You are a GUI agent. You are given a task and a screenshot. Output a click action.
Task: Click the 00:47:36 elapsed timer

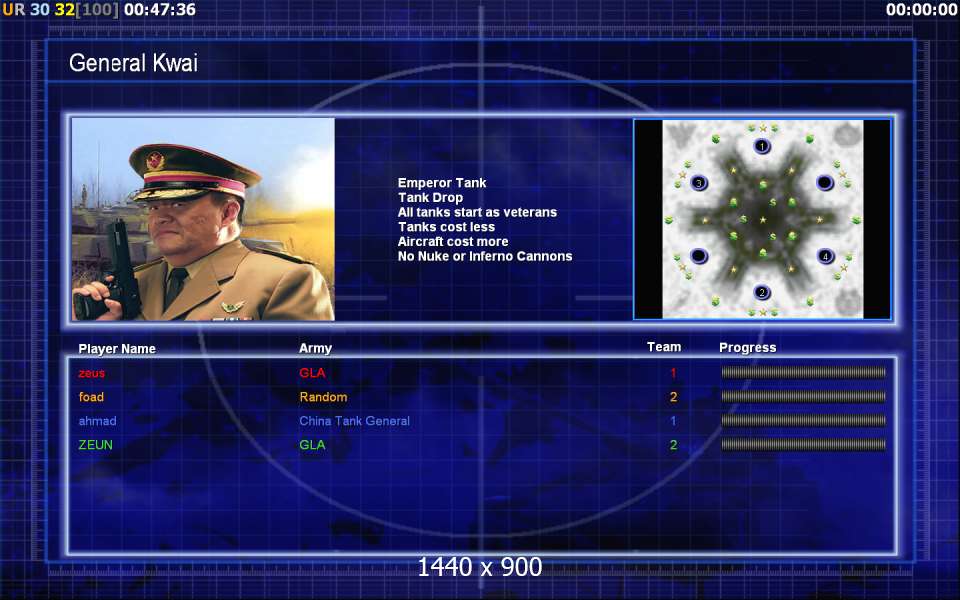[x=160, y=10]
